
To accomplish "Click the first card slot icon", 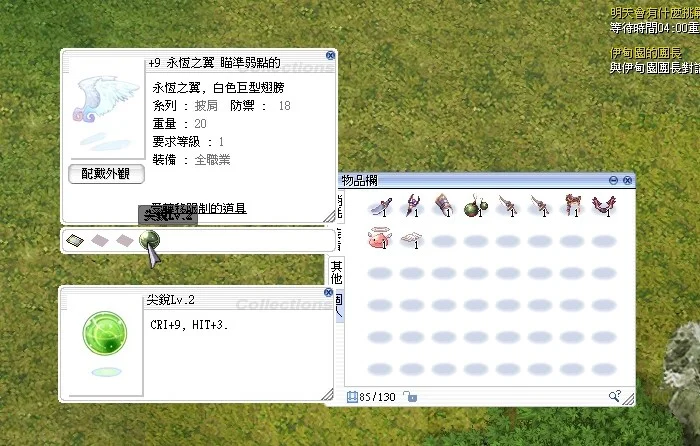I will 75,241.
